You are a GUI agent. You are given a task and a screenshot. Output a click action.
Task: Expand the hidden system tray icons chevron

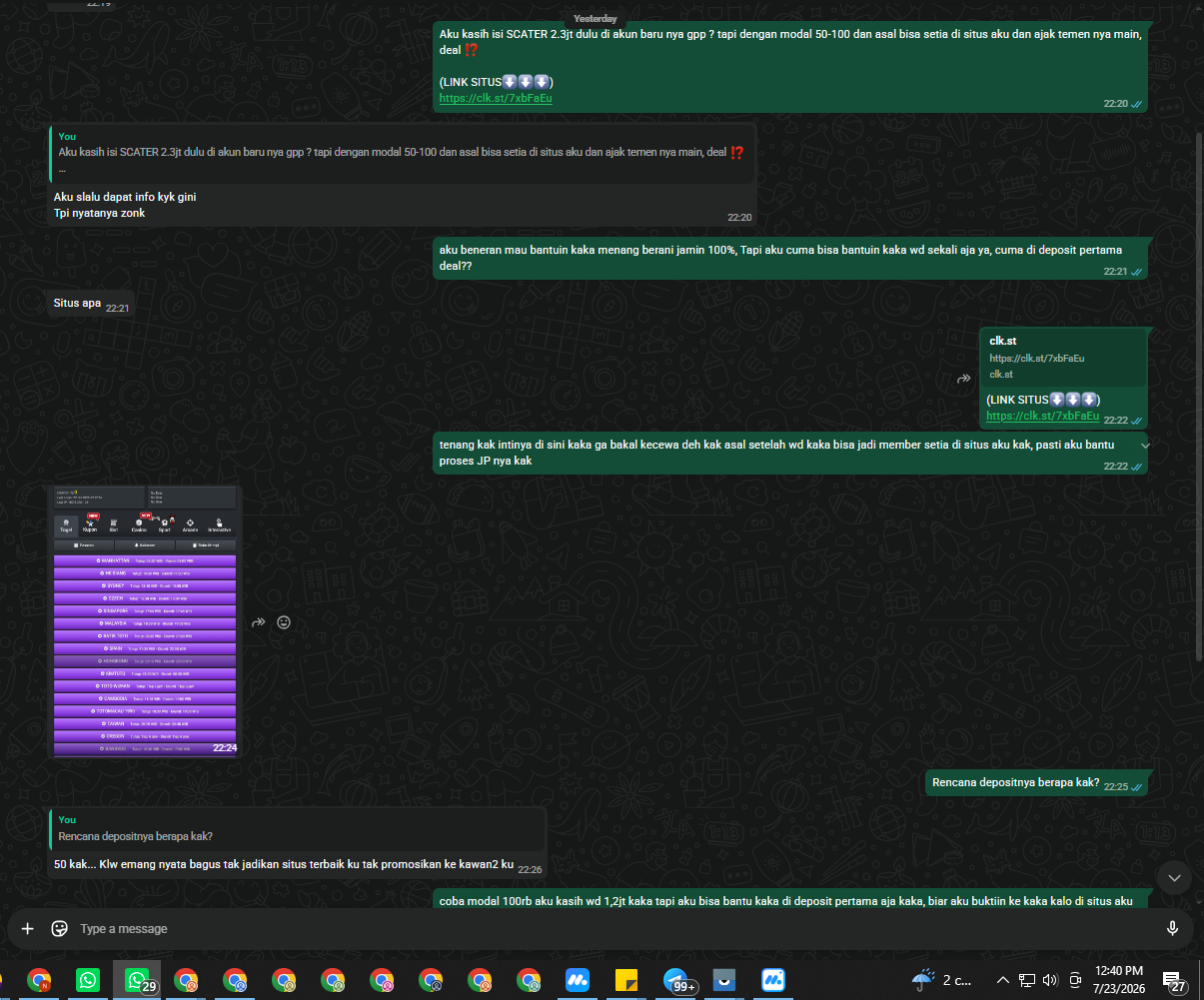[x=1003, y=980]
